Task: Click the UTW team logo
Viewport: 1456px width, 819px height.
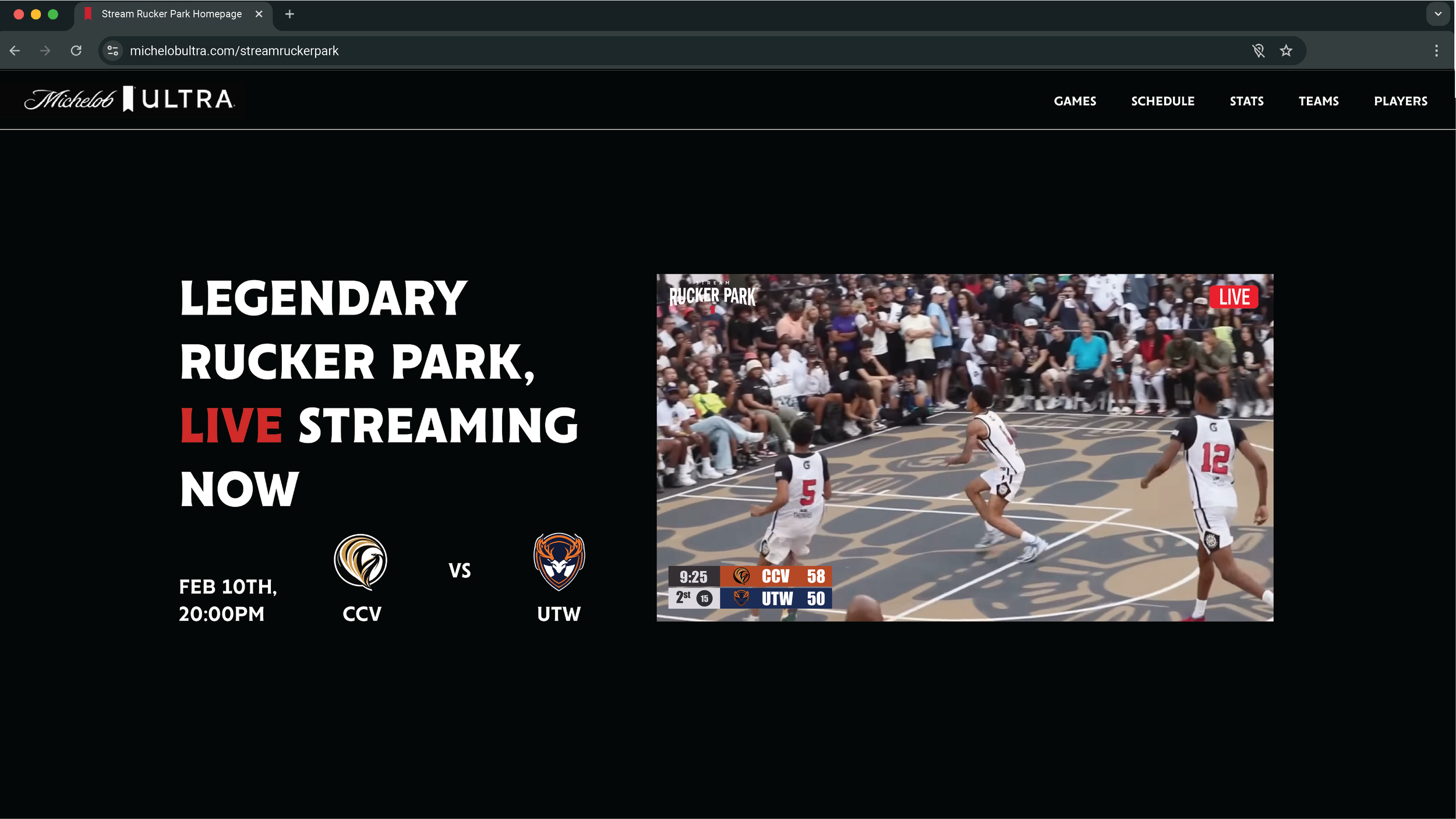Action: point(559,562)
